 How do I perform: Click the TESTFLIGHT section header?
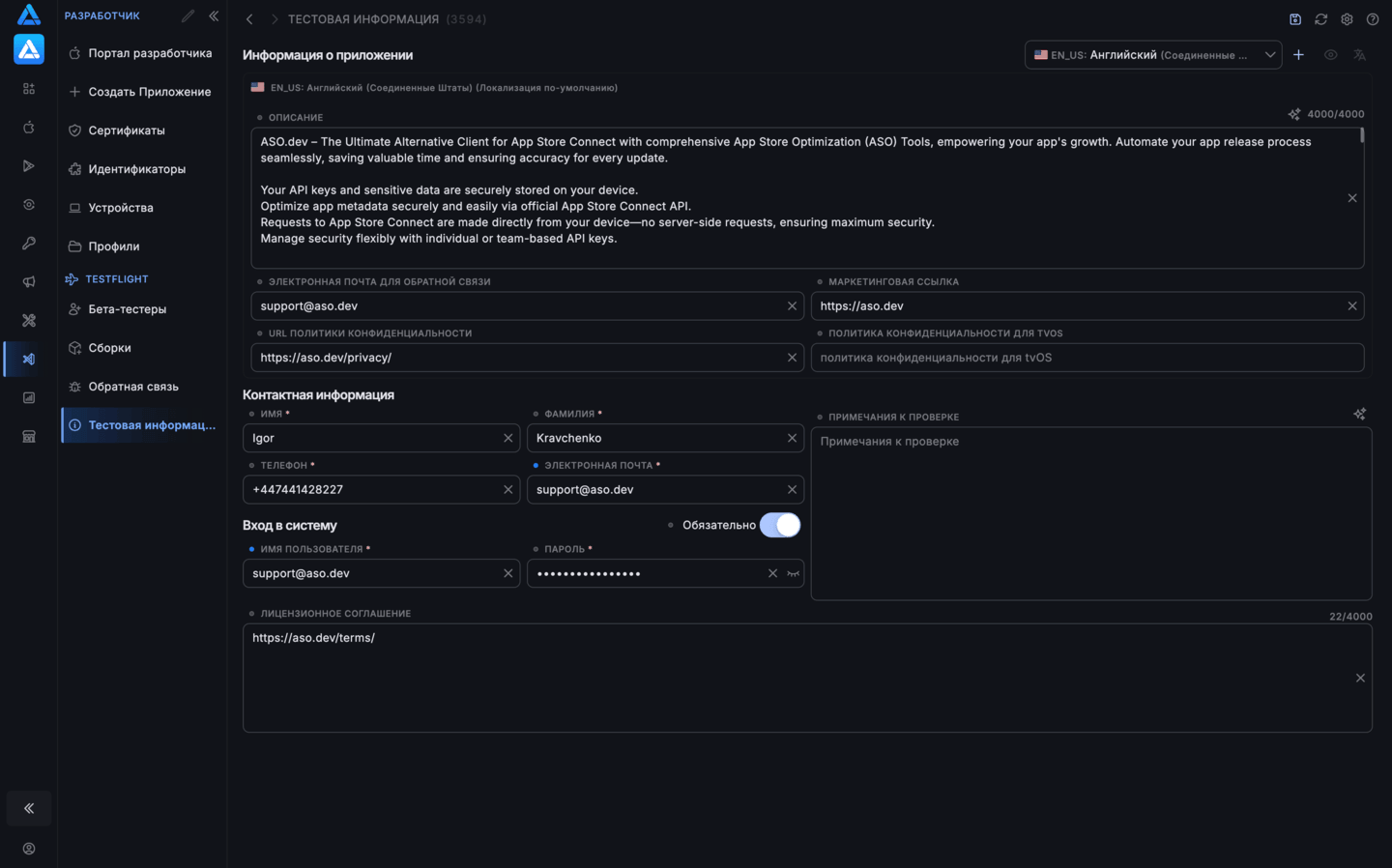[117, 279]
